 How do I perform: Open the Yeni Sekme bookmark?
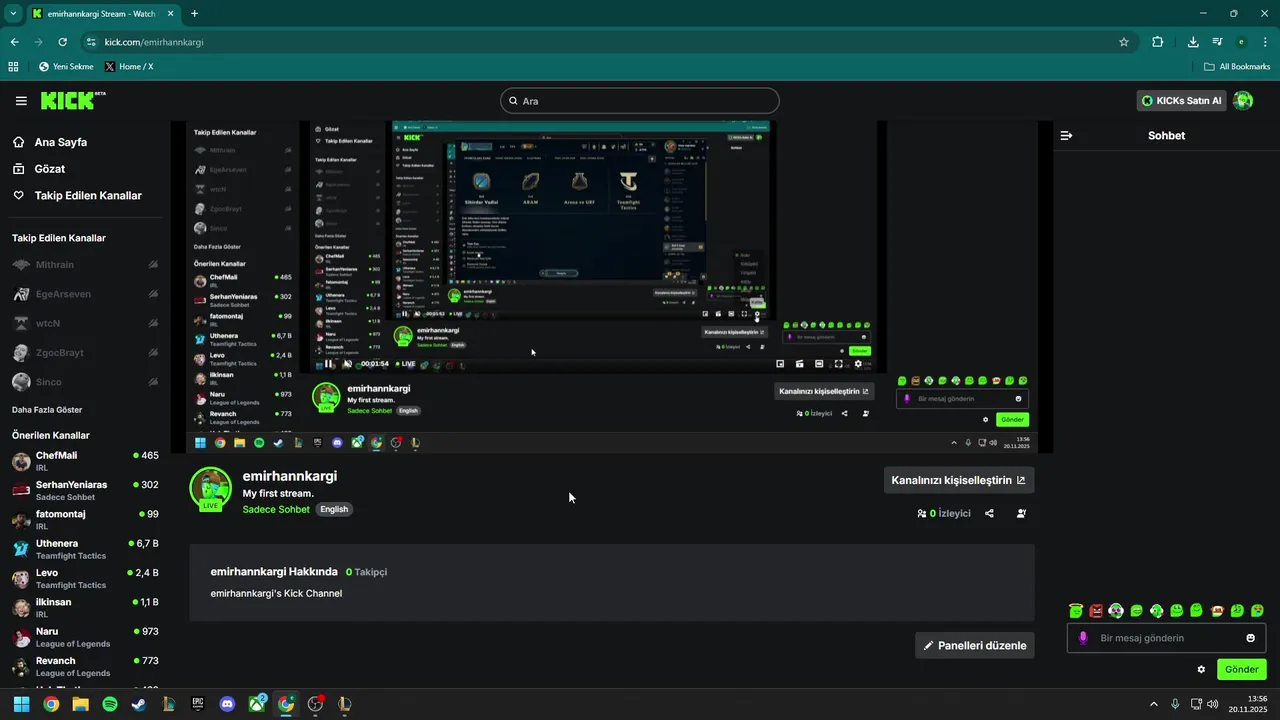coord(65,67)
